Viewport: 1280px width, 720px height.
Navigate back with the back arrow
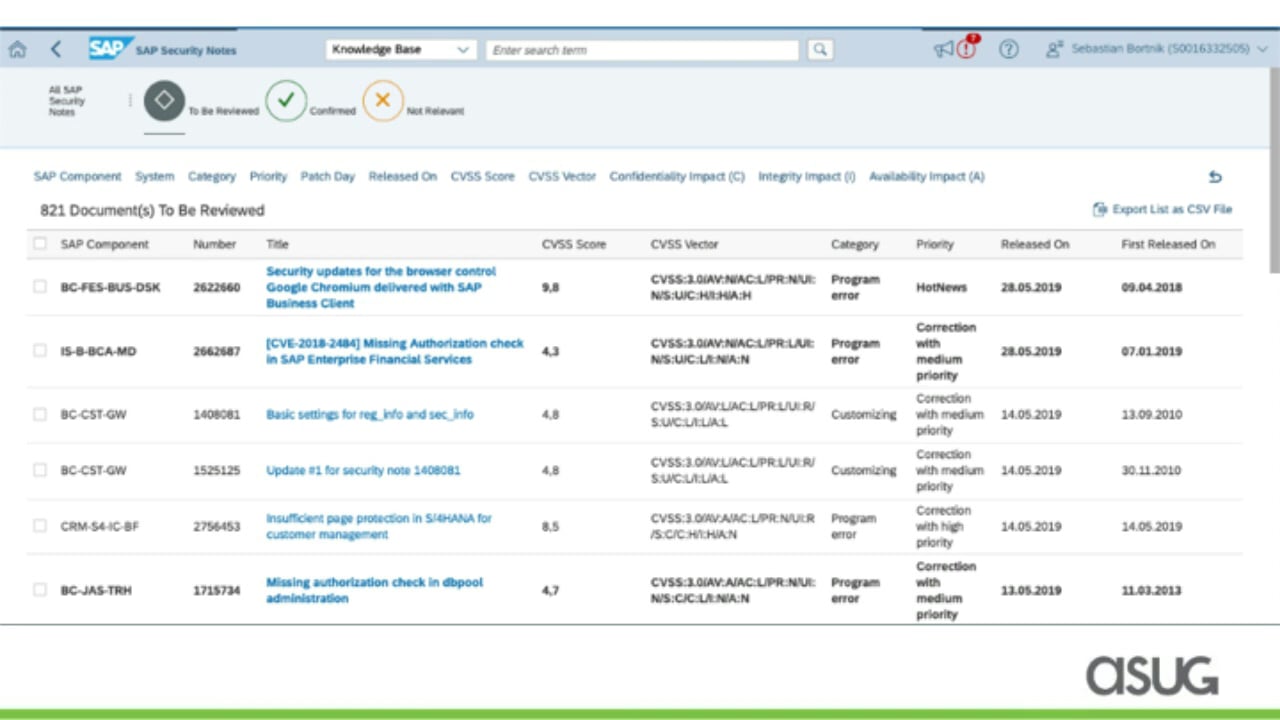coord(56,49)
